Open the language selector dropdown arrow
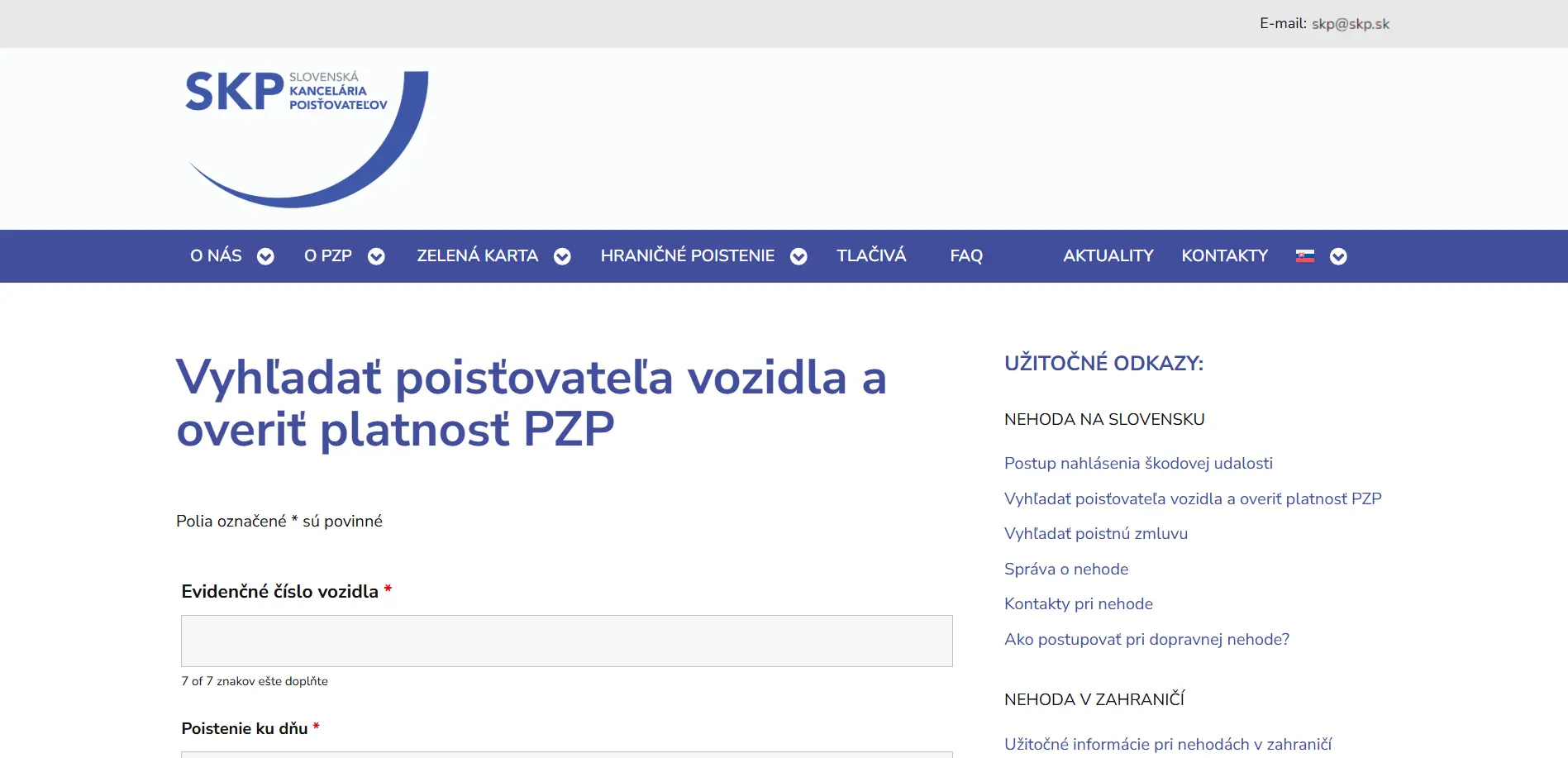The width and height of the screenshot is (1568, 758). (1338, 257)
